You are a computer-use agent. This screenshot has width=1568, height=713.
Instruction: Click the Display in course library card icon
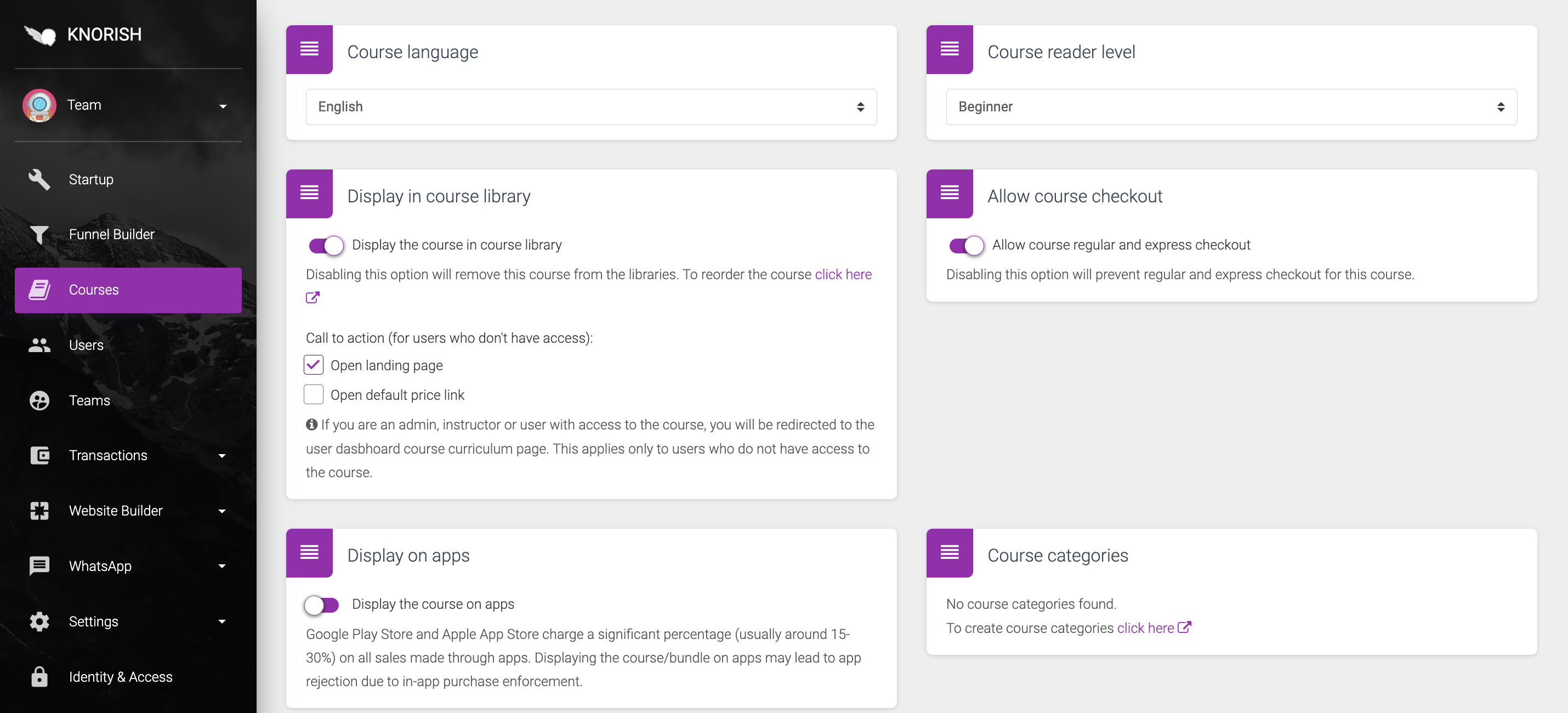point(309,194)
